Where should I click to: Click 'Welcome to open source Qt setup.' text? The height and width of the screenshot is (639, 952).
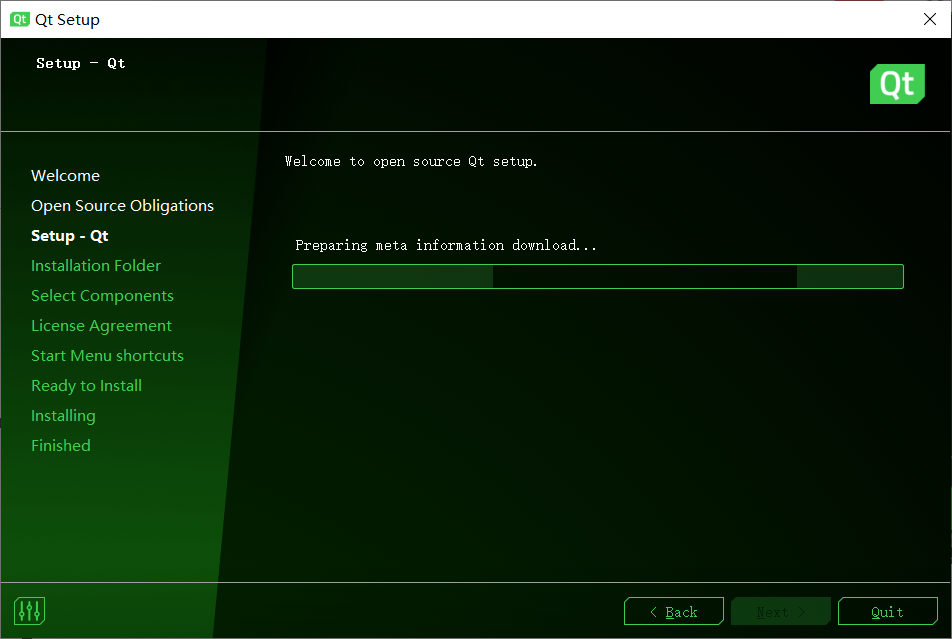point(411,162)
